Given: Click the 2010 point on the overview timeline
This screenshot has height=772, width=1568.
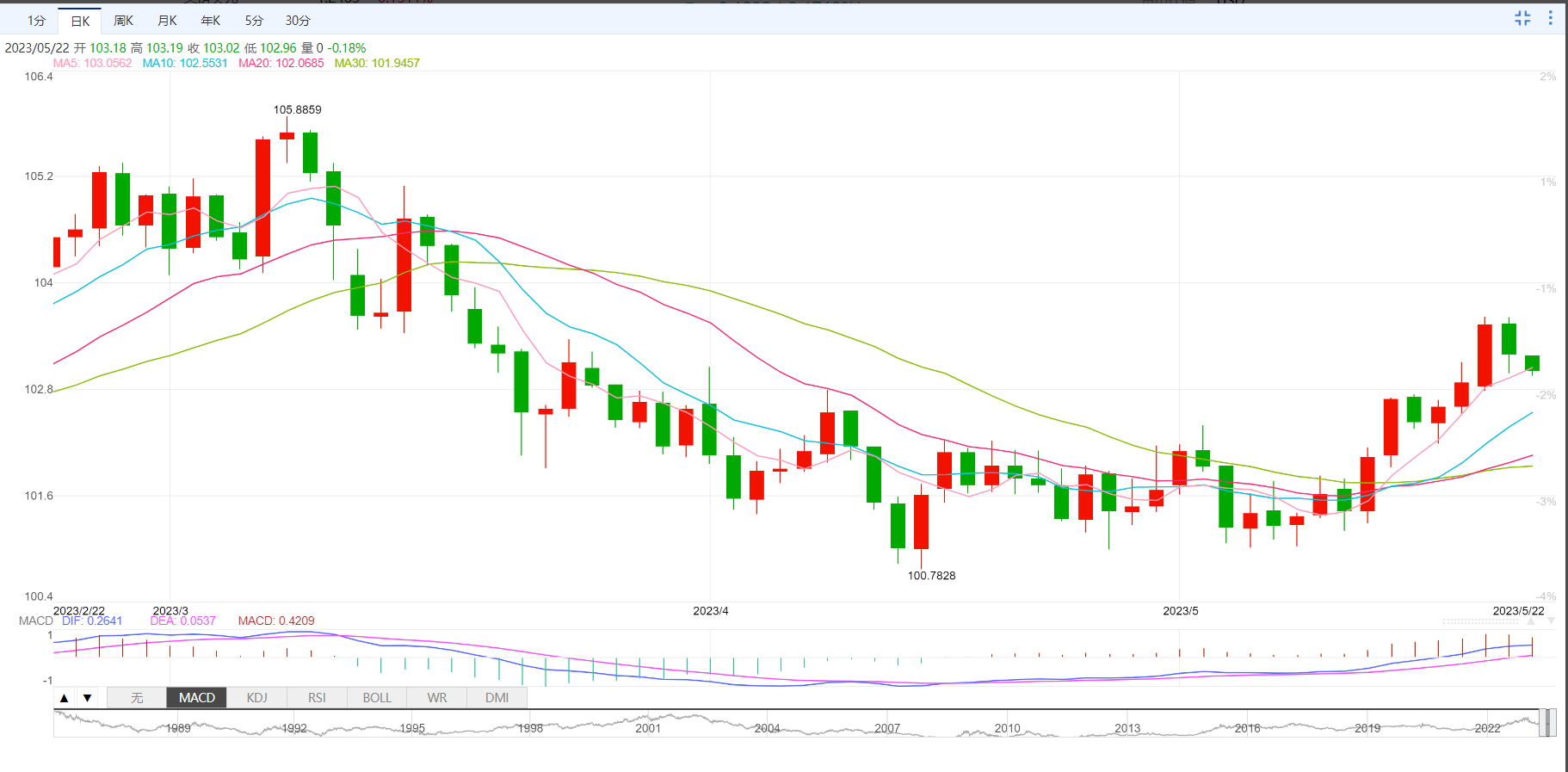Looking at the screenshot, I should point(1007,728).
